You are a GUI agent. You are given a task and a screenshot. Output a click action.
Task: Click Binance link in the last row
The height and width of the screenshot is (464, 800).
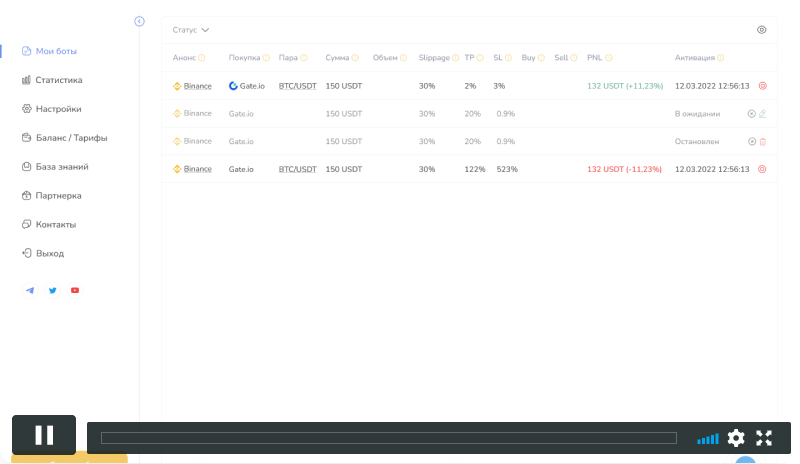click(x=197, y=169)
